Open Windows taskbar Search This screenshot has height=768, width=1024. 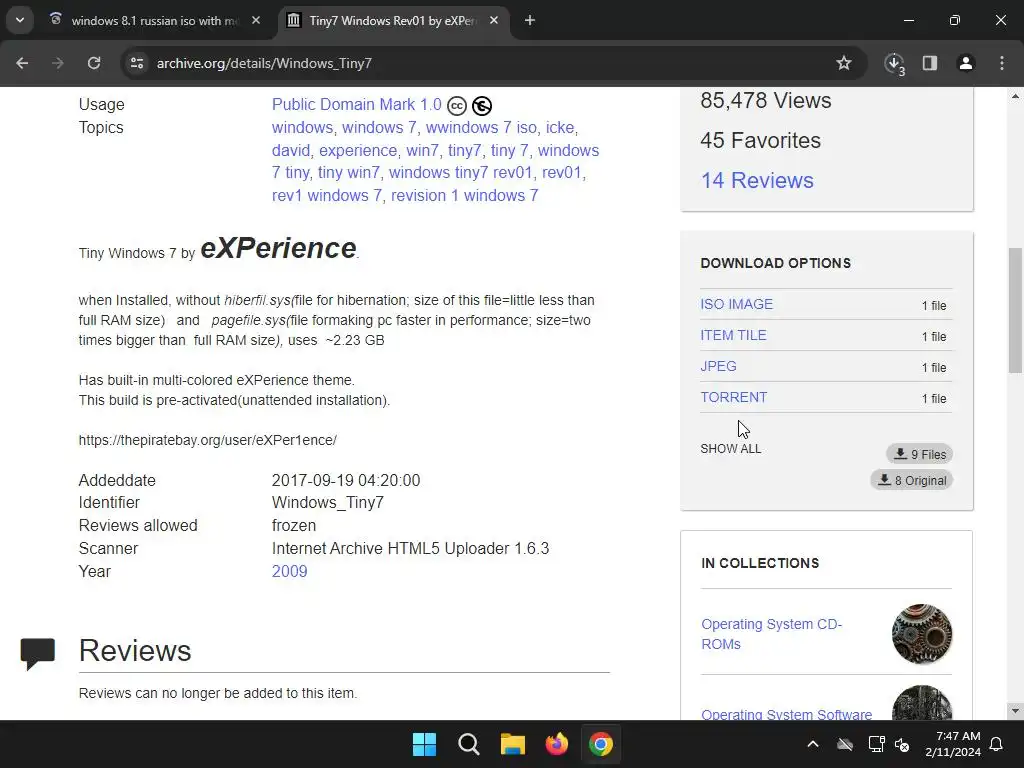(468, 744)
